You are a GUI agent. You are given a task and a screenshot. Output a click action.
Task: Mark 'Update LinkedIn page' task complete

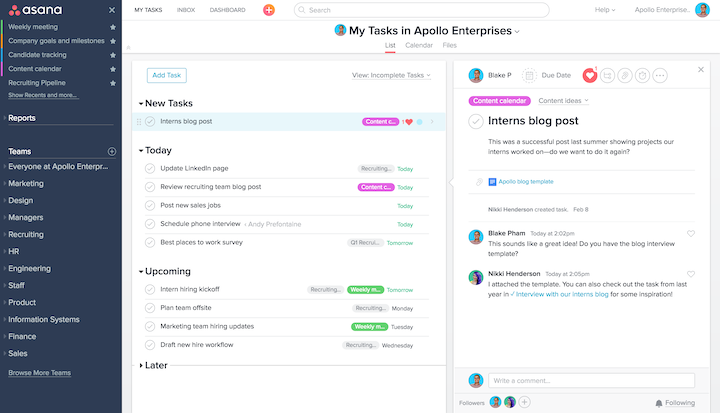150,168
